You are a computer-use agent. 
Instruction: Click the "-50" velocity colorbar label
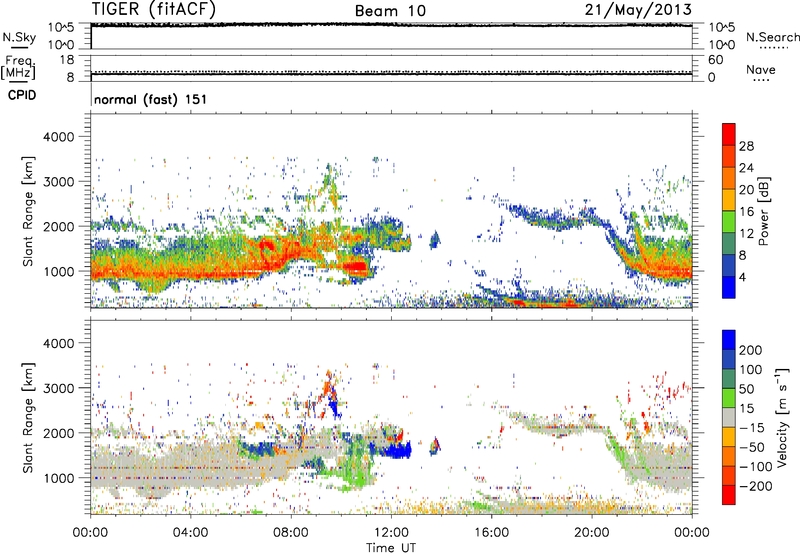coord(752,447)
